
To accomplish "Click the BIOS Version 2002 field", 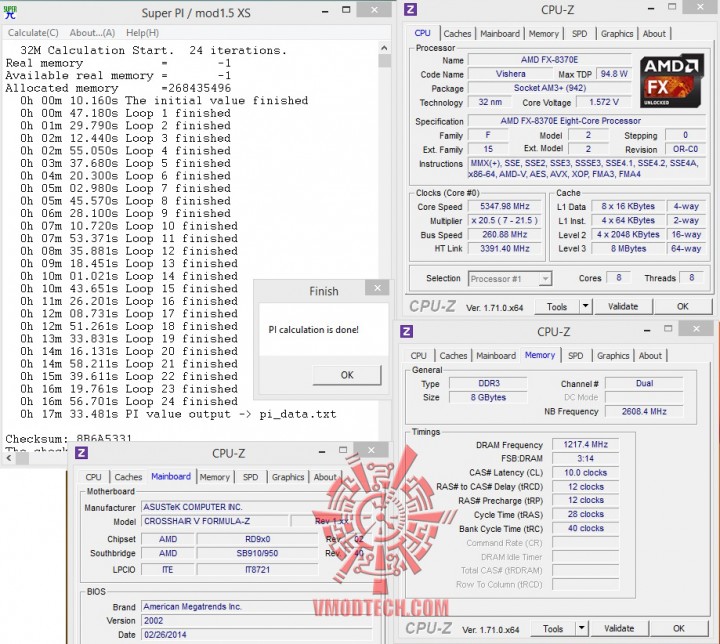I will 256,621.
